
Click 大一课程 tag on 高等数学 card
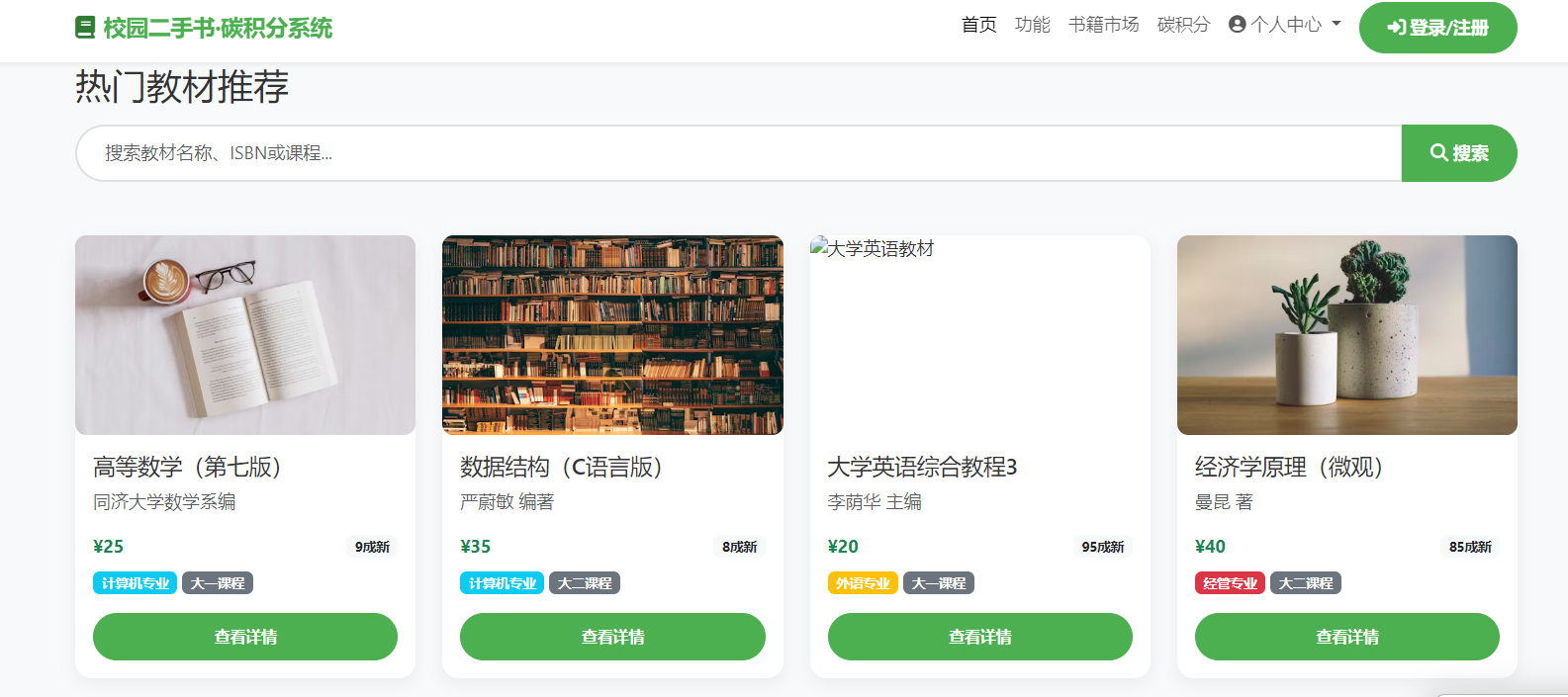[218, 583]
